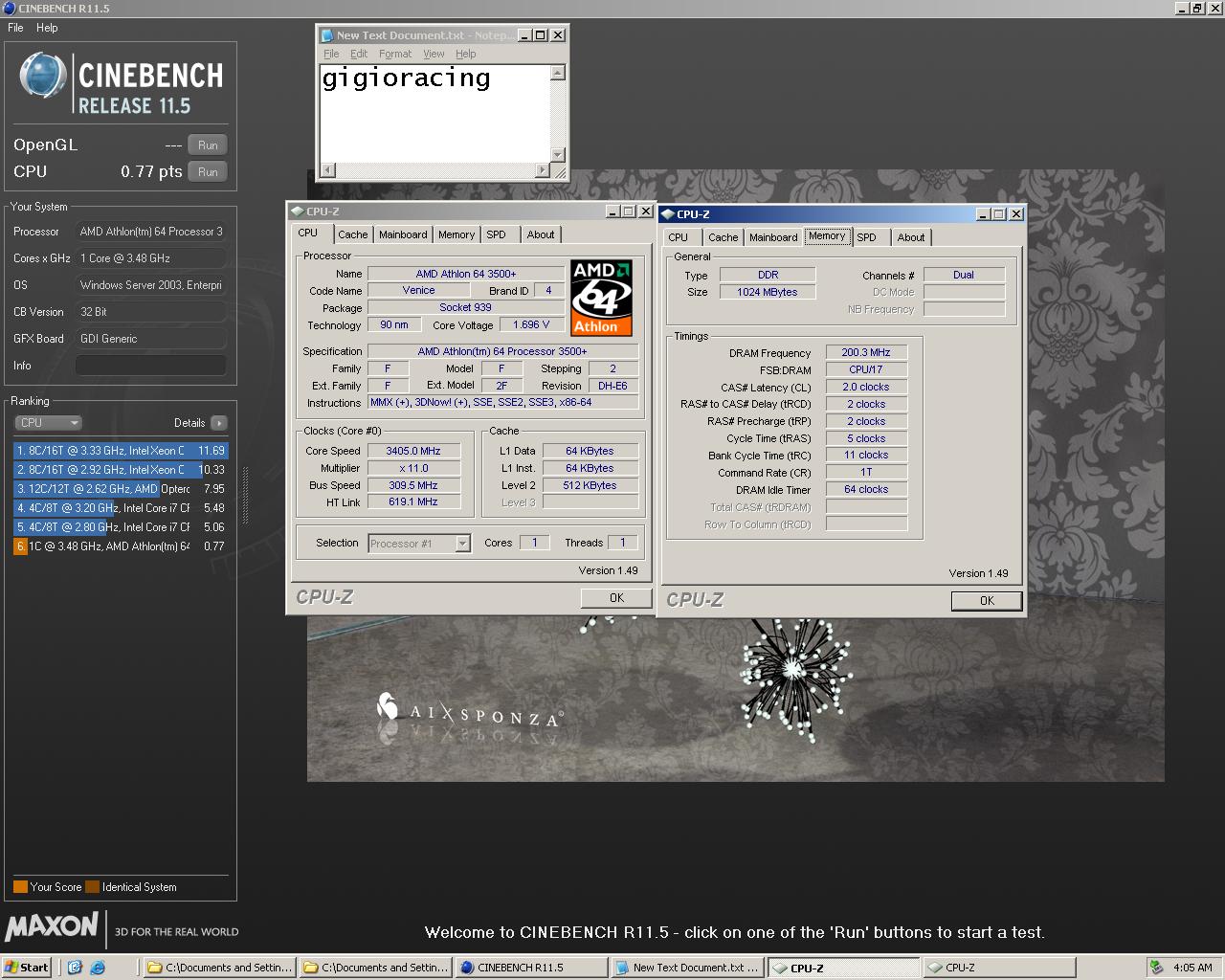
Task: Switch to CINEBENCH R11.5 taskbar button
Action: point(532,968)
